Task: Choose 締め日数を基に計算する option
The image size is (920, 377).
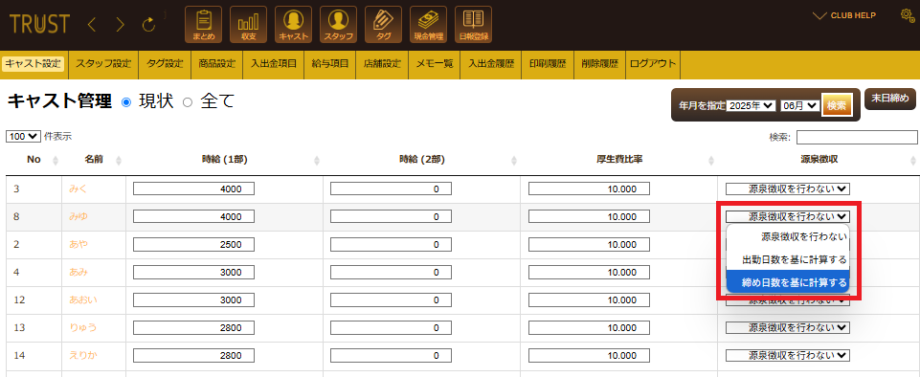Action: 787,282
